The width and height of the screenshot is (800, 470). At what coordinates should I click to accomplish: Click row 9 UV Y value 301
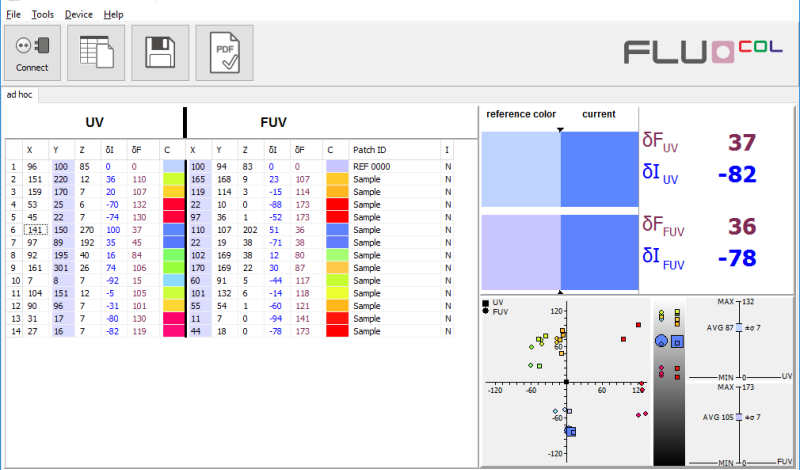point(61,268)
